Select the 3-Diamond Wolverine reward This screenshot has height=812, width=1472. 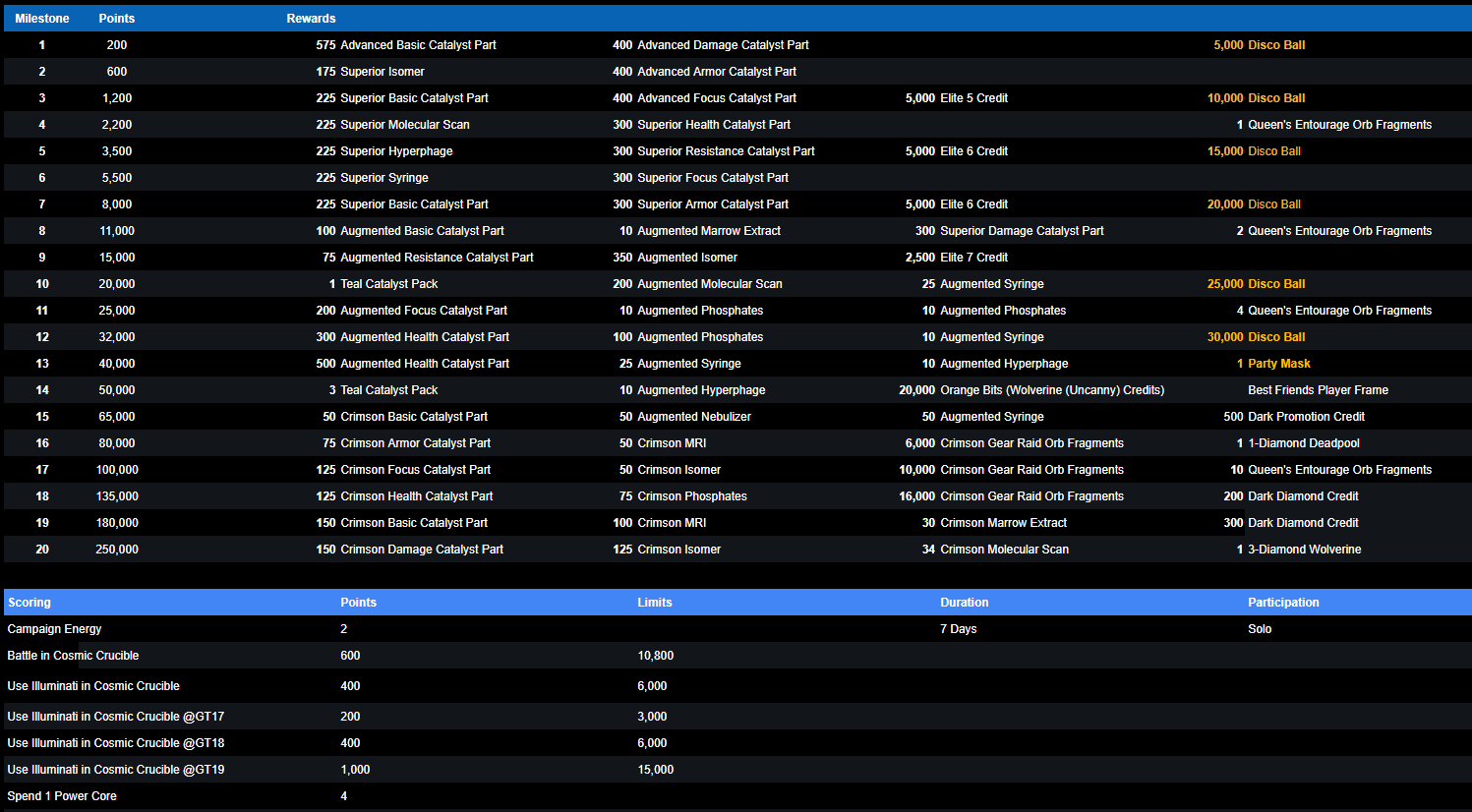tap(1304, 550)
